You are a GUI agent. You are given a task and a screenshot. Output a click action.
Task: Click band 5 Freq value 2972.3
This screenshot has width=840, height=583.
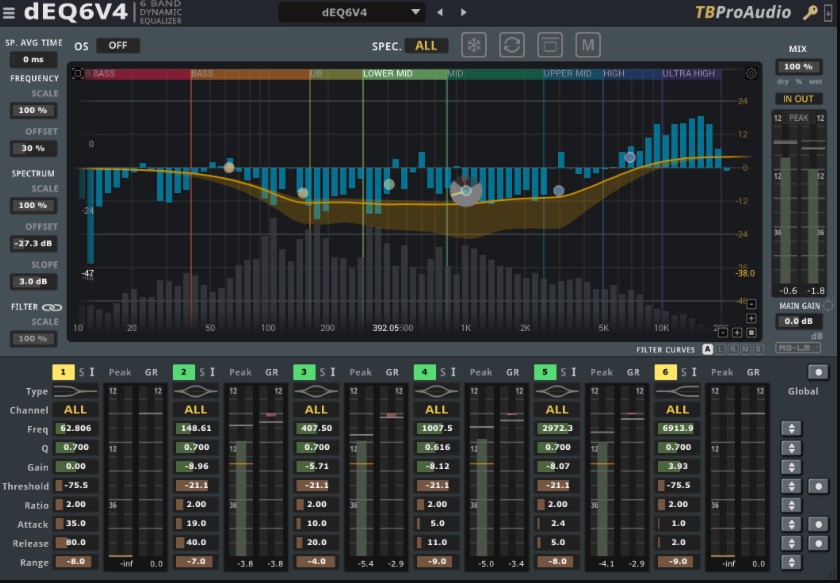(x=557, y=428)
